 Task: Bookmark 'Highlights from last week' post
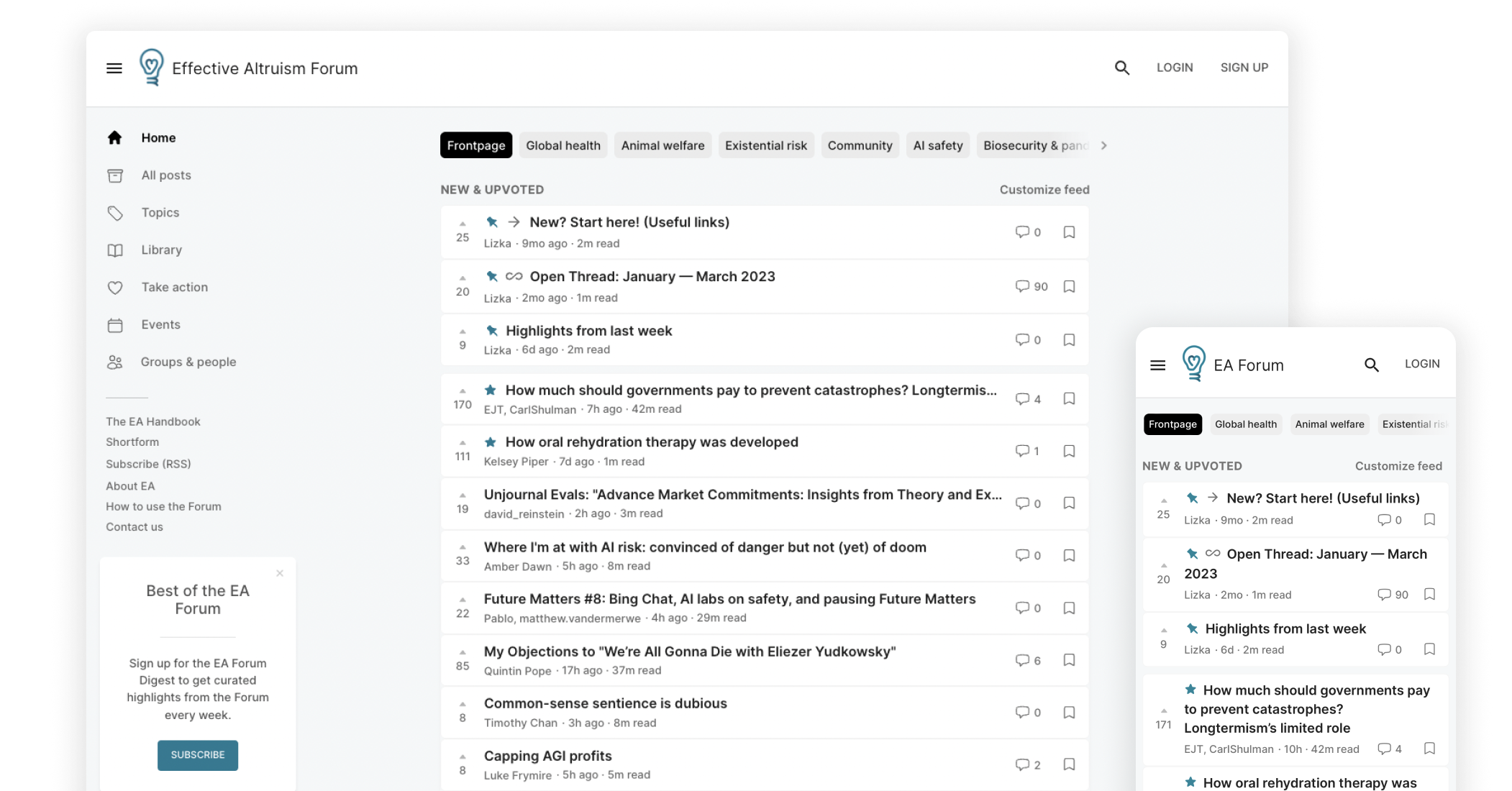pos(1070,339)
